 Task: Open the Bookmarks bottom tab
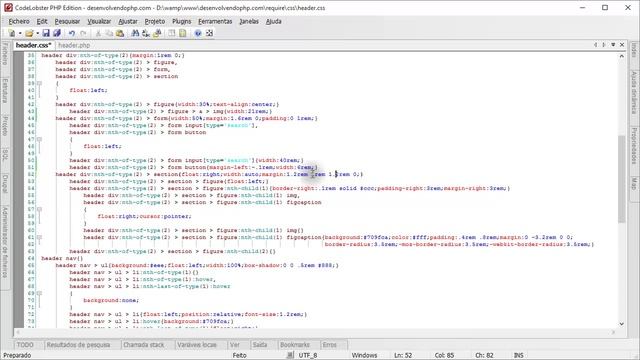tap(295, 345)
